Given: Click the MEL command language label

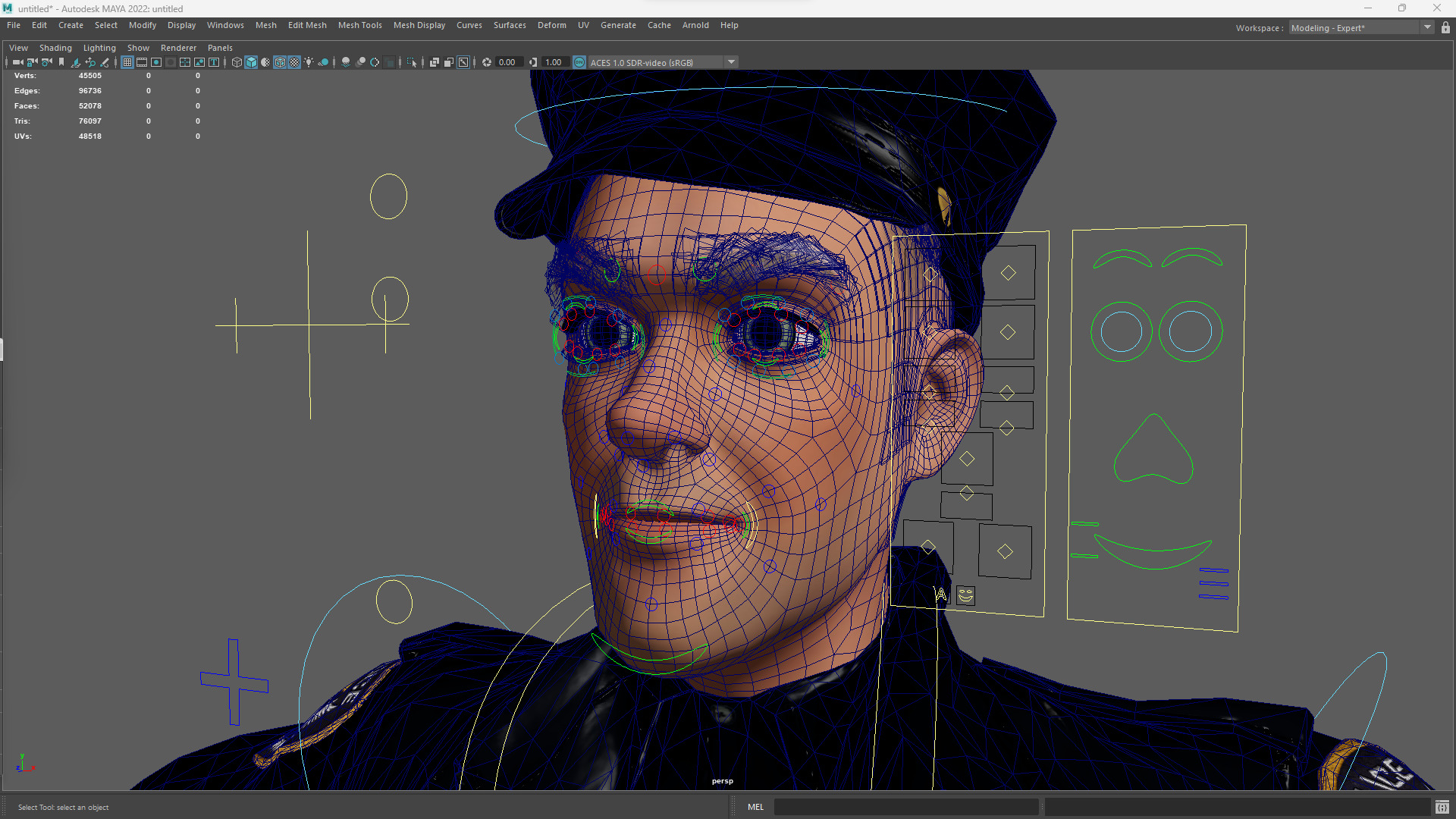Looking at the screenshot, I should click(x=755, y=807).
